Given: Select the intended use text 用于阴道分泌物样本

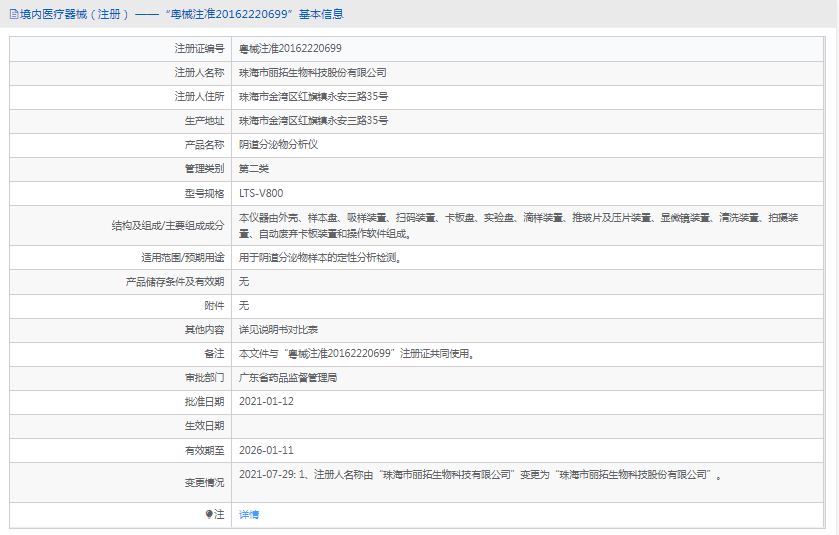Looking at the screenshot, I should click(320, 258).
